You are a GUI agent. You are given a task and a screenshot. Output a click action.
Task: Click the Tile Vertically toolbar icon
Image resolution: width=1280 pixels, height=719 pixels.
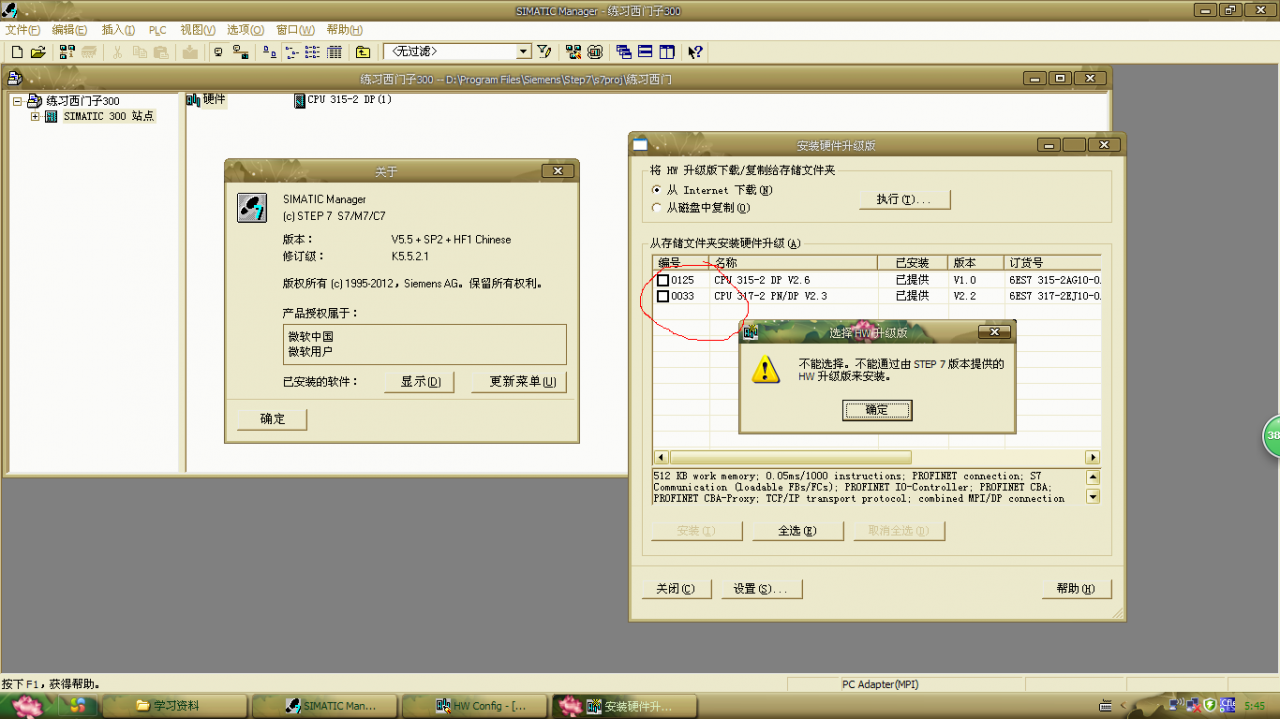click(667, 52)
